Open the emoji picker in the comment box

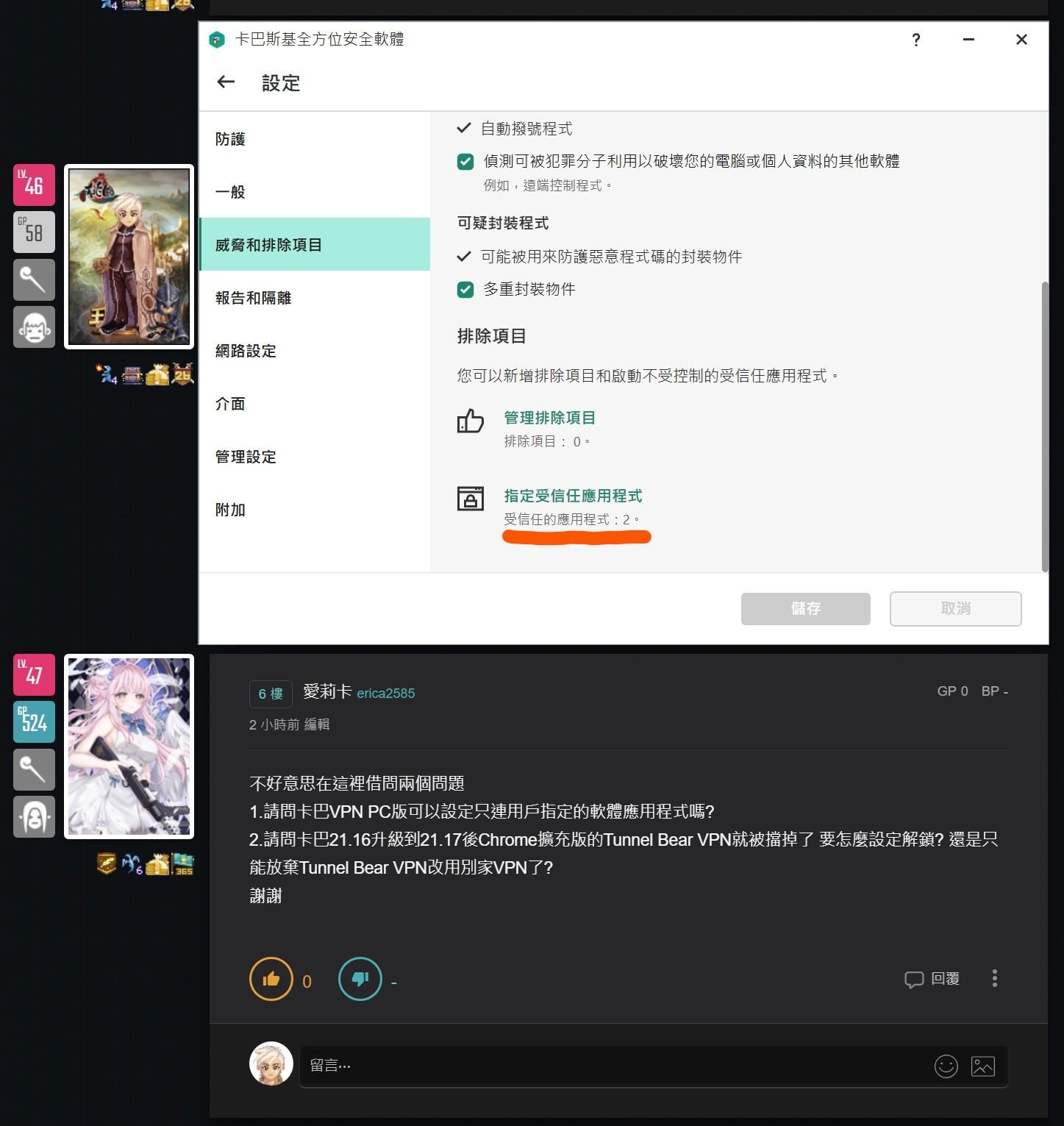pyautogui.click(x=946, y=1066)
